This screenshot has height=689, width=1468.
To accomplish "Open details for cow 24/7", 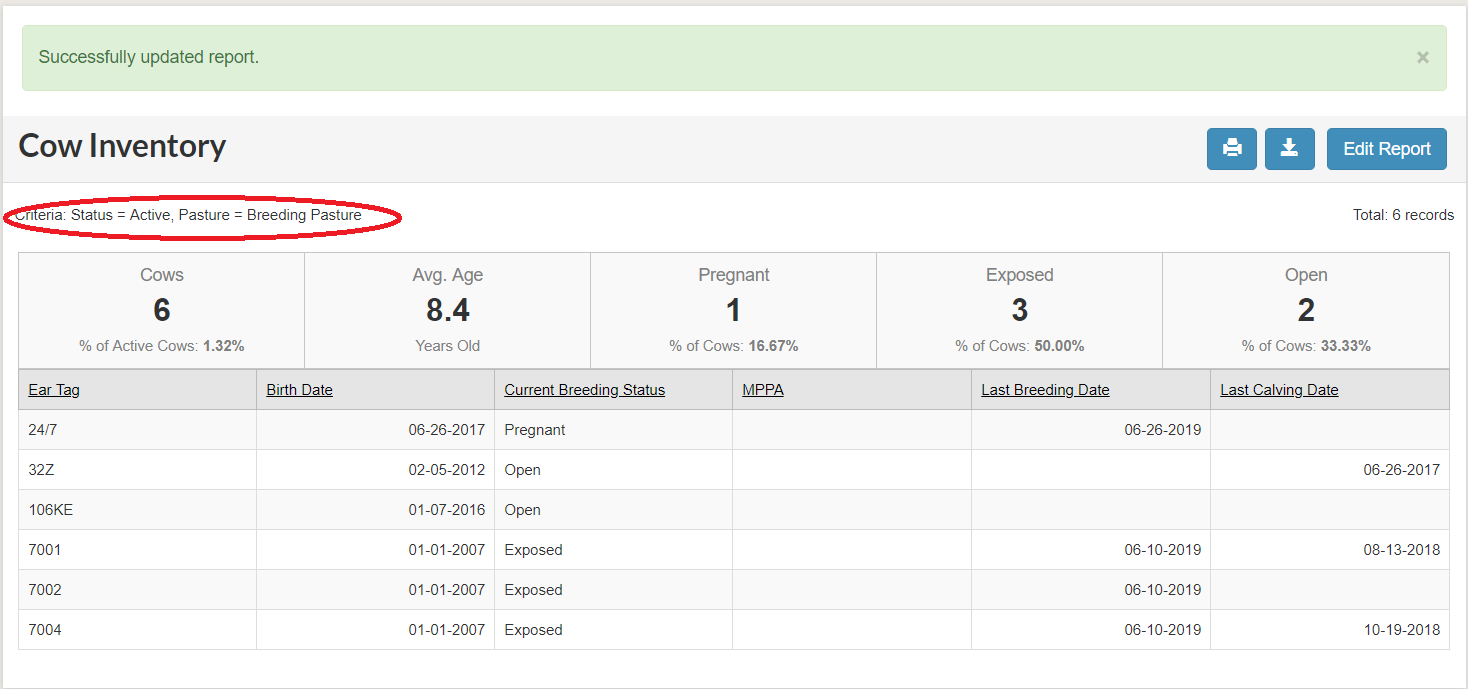I will tap(40, 429).
